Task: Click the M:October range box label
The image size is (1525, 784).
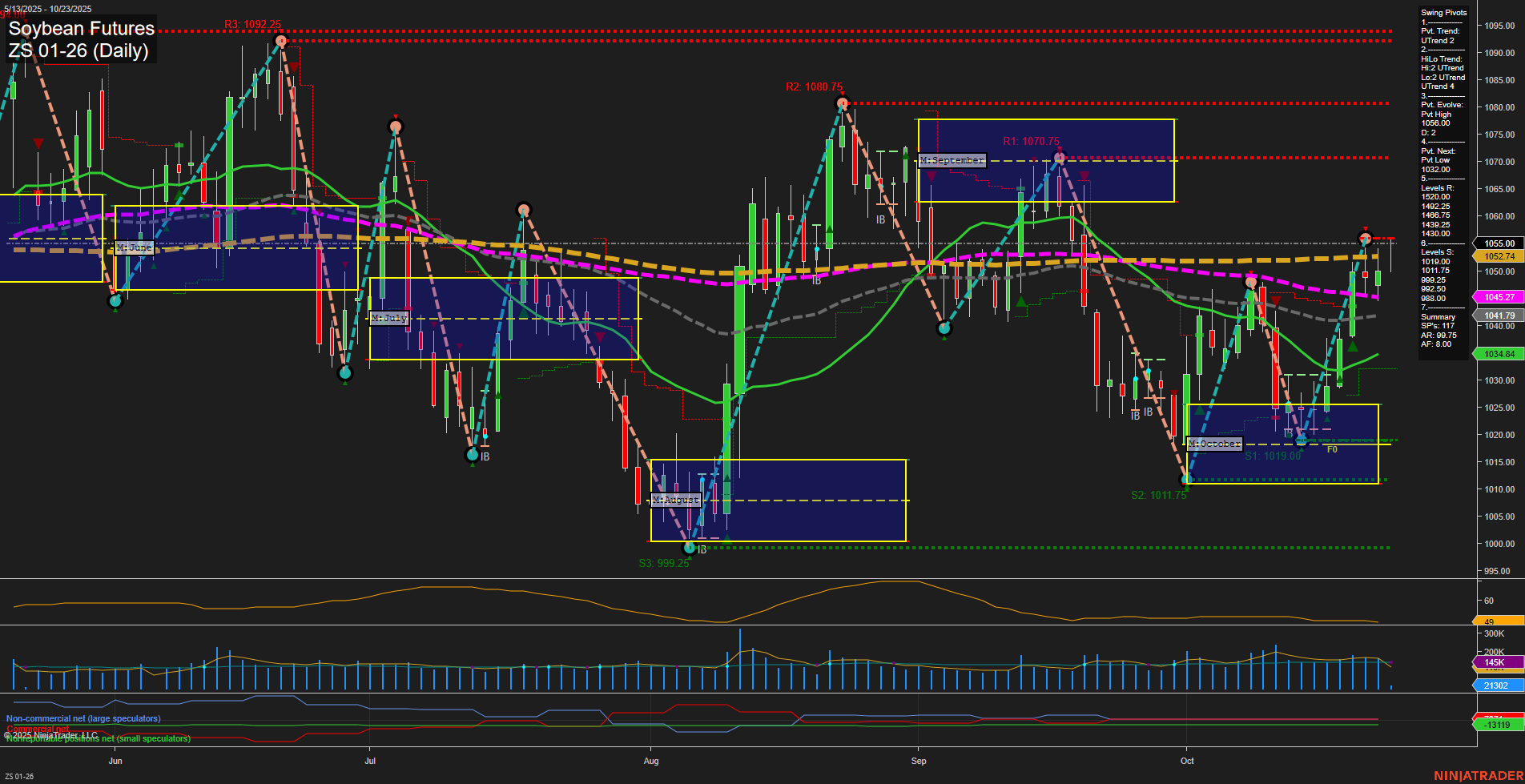Action: tap(1214, 442)
